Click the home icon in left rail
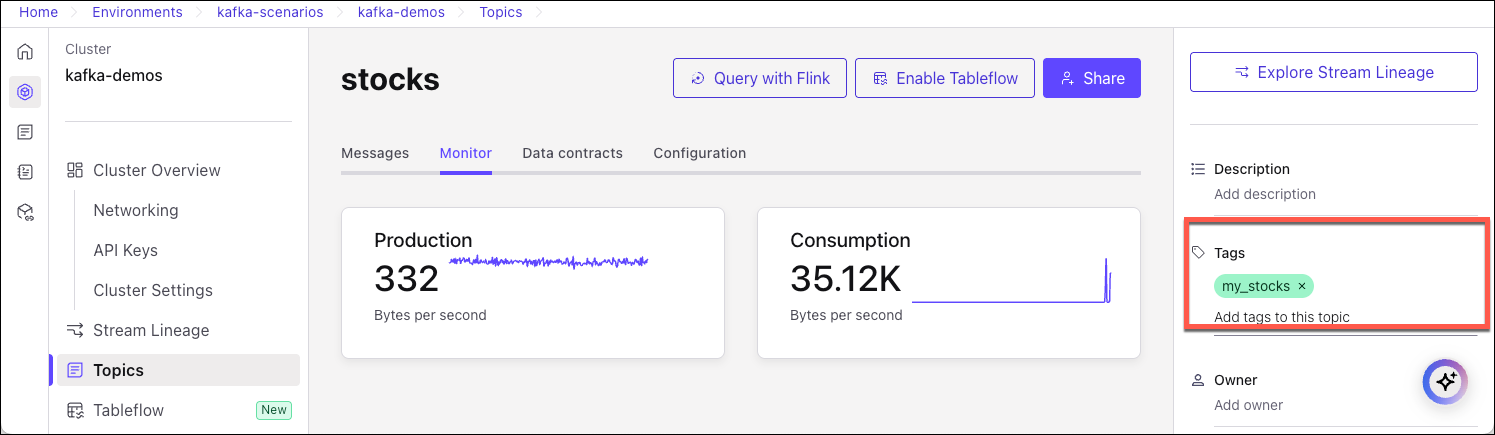This screenshot has width=1495, height=435. (x=25, y=52)
